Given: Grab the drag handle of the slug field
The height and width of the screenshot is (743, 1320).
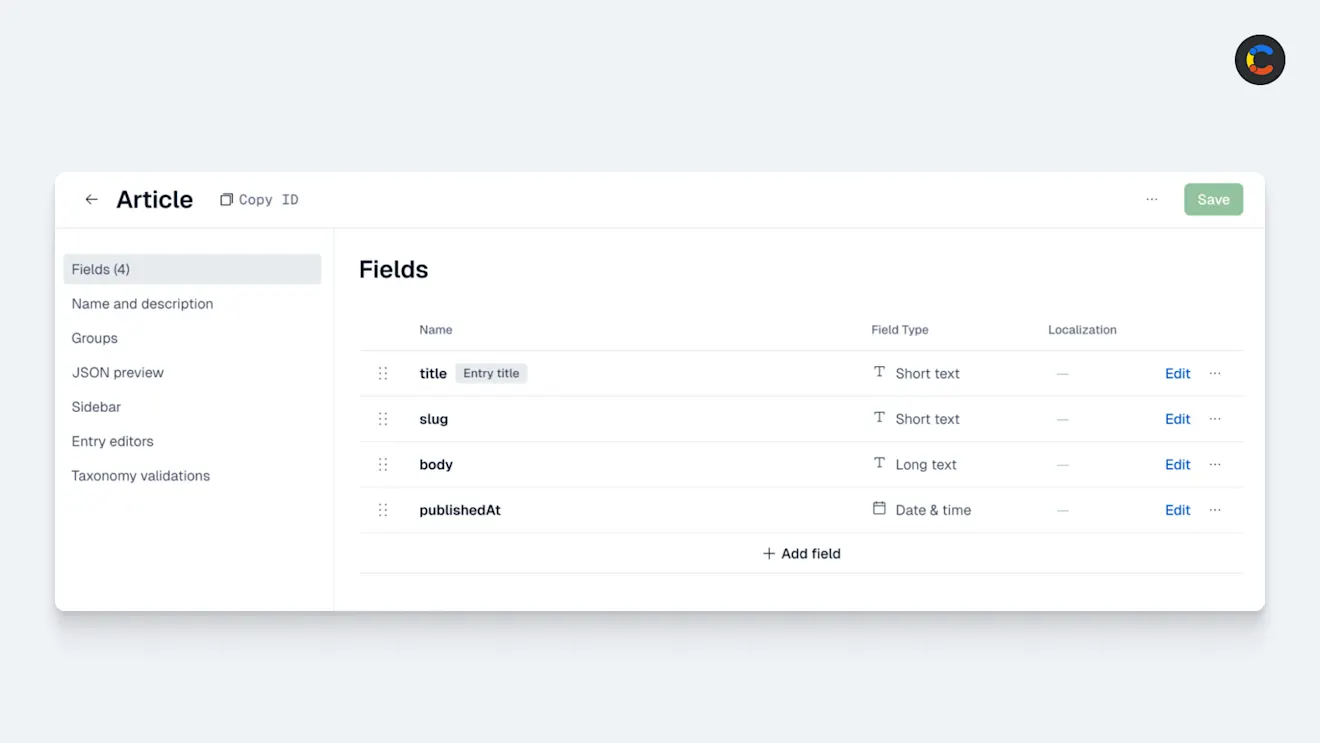Looking at the screenshot, I should coord(383,419).
